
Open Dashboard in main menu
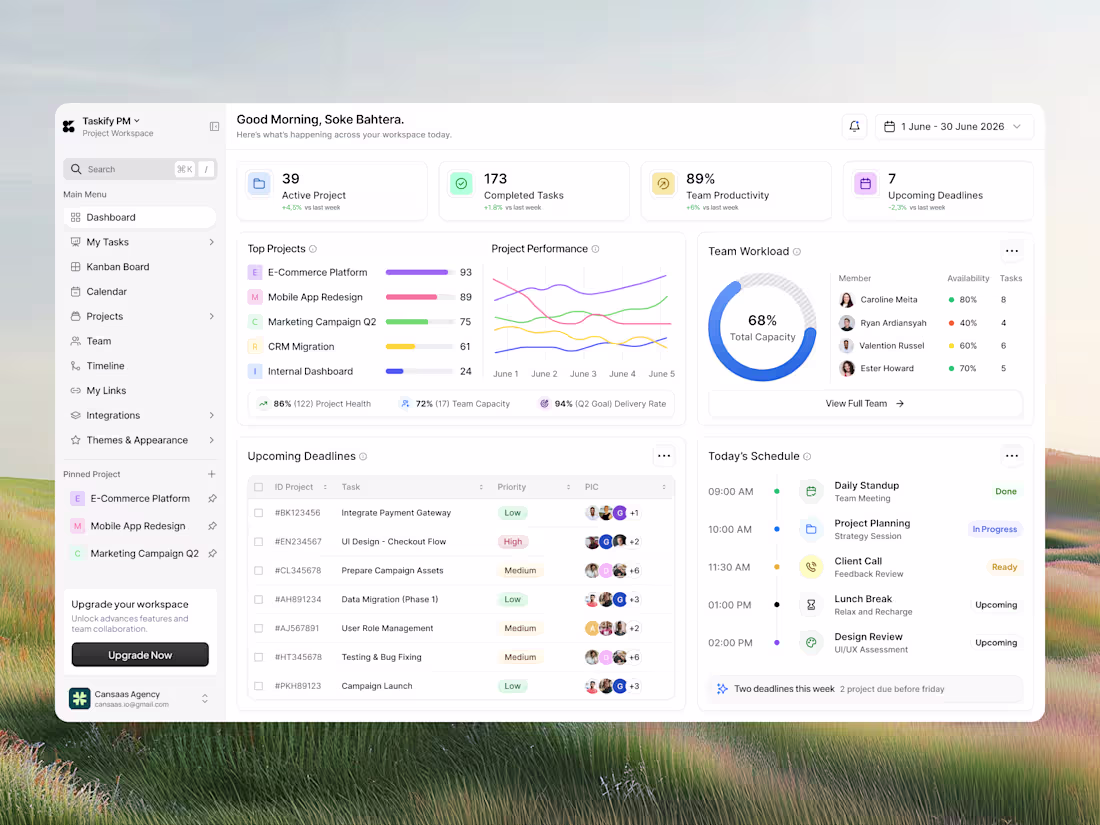140,217
